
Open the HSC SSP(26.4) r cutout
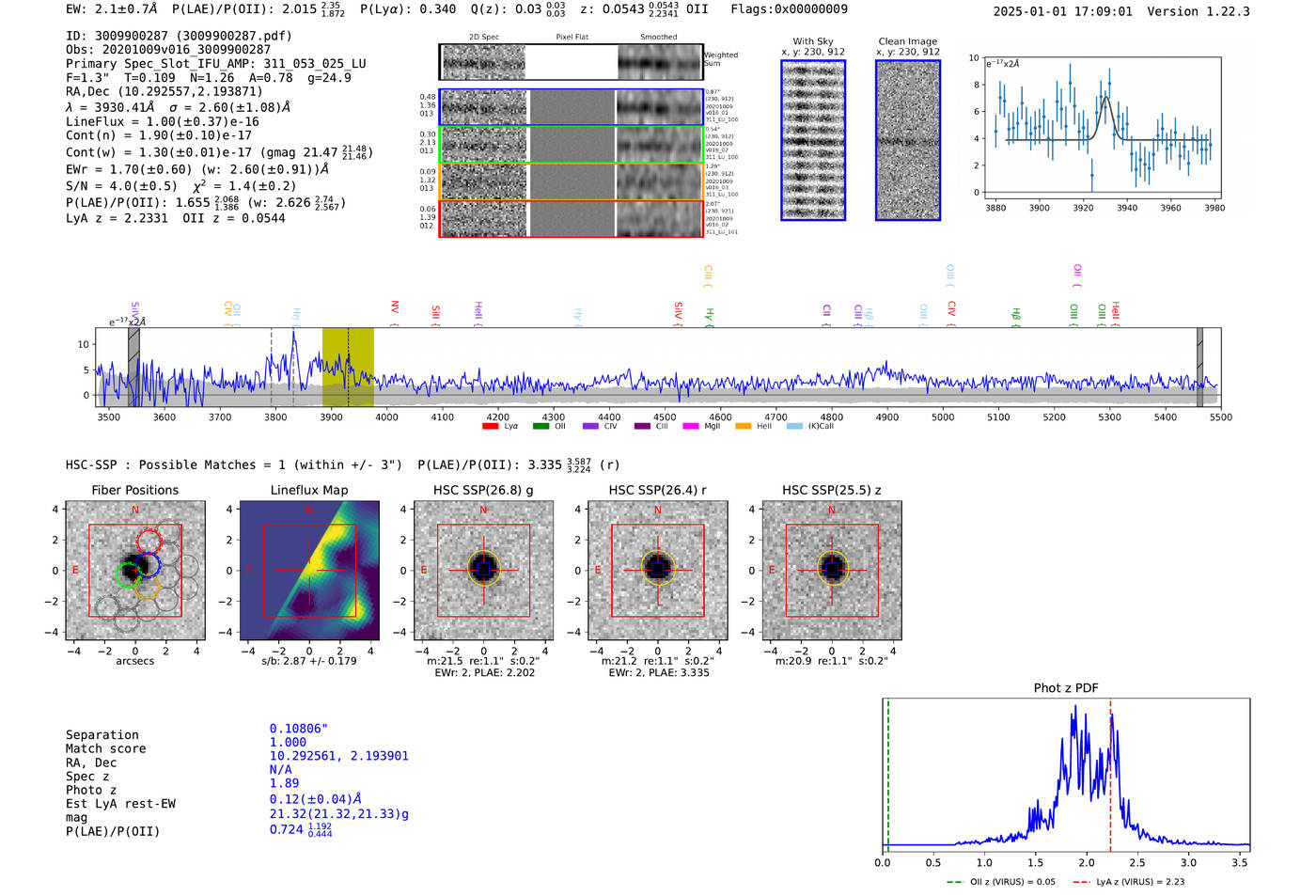658,570
